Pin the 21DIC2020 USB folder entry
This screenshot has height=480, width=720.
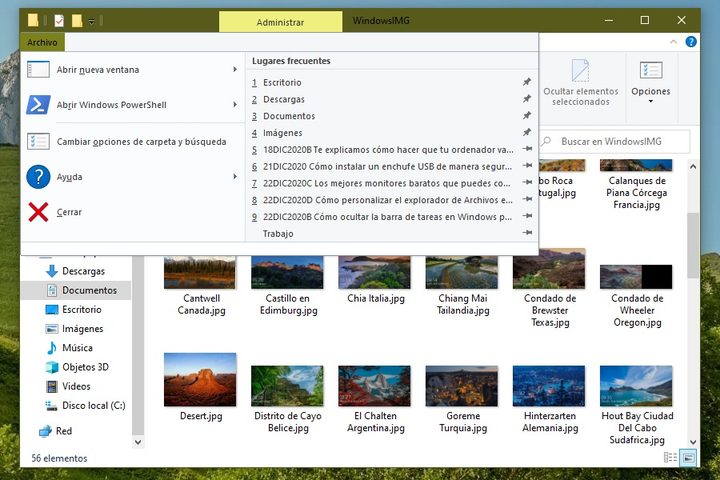pos(527,166)
